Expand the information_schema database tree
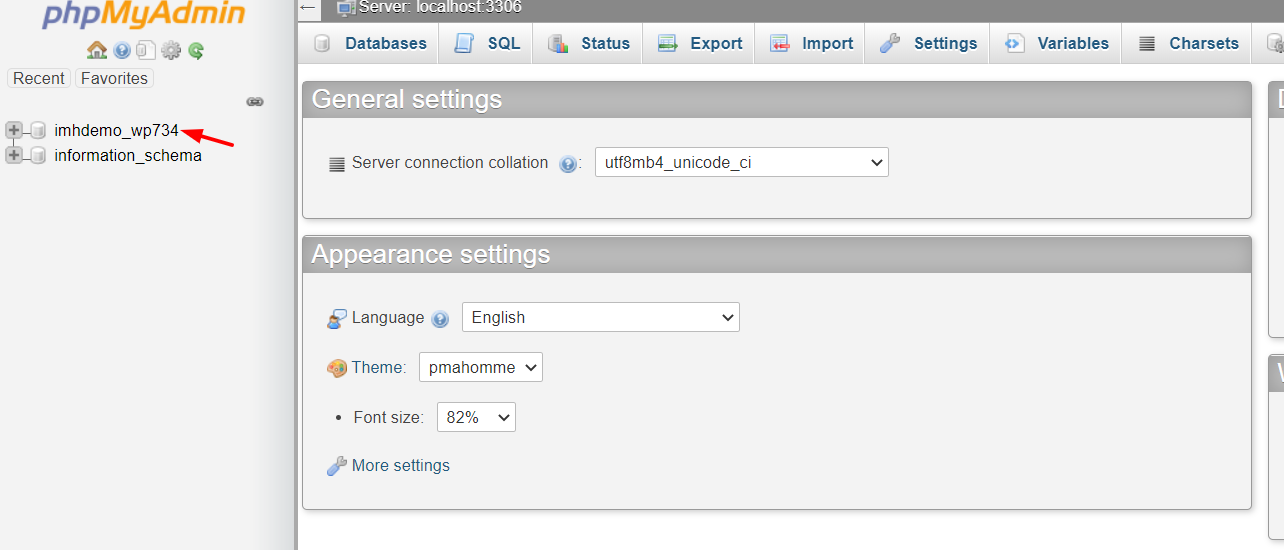The width and height of the screenshot is (1284, 550). (14, 155)
